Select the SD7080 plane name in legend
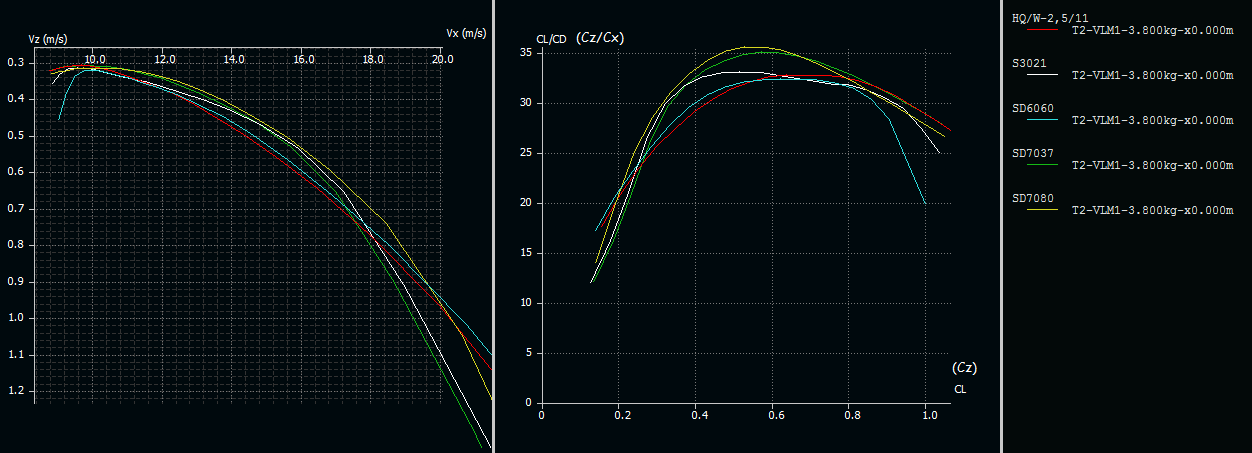The width and height of the screenshot is (1252, 453). [x=1032, y=198]
